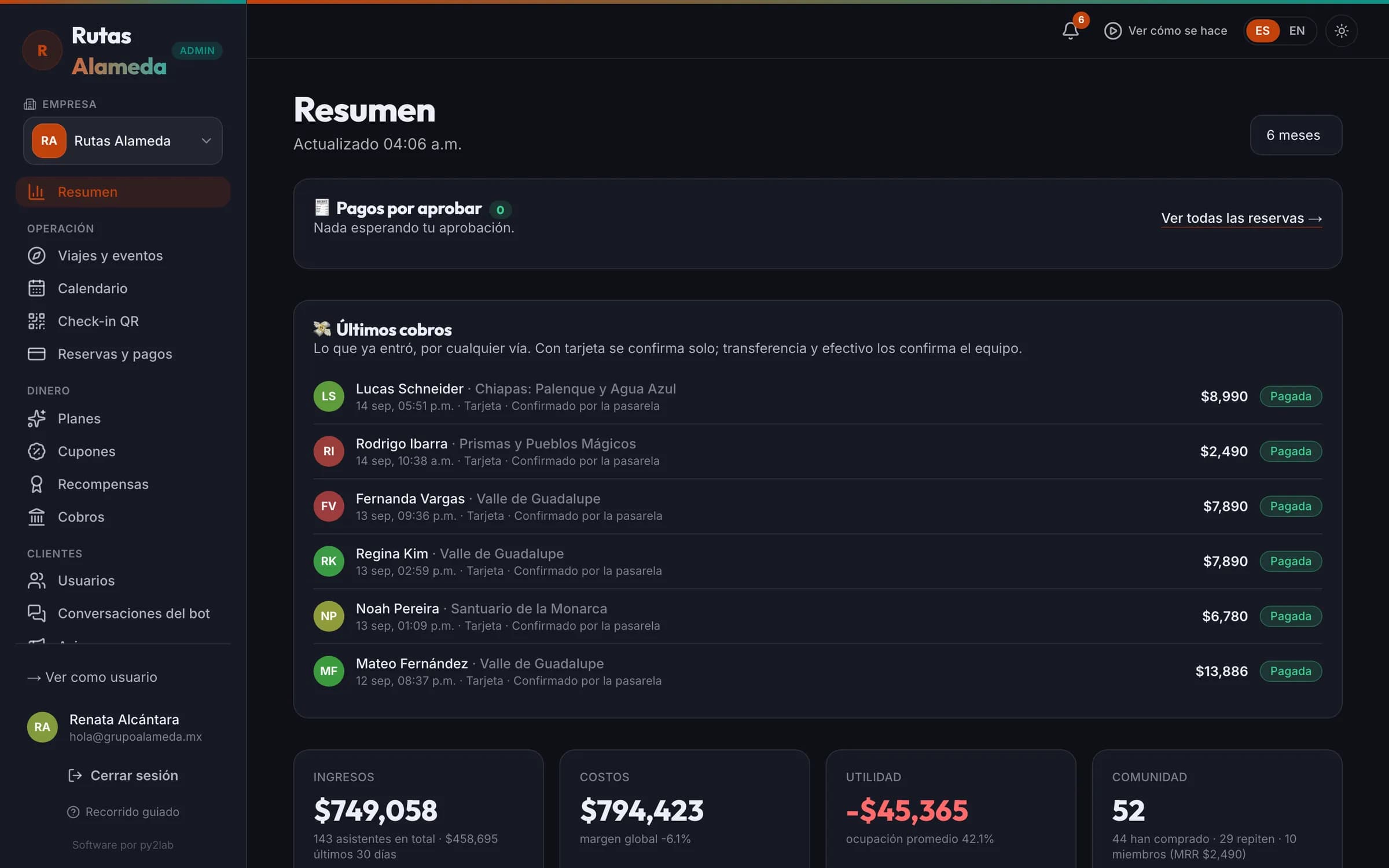This screenshot has height=868, width=1389.
Task: Switch language to ES
Action: point(1262,31)
